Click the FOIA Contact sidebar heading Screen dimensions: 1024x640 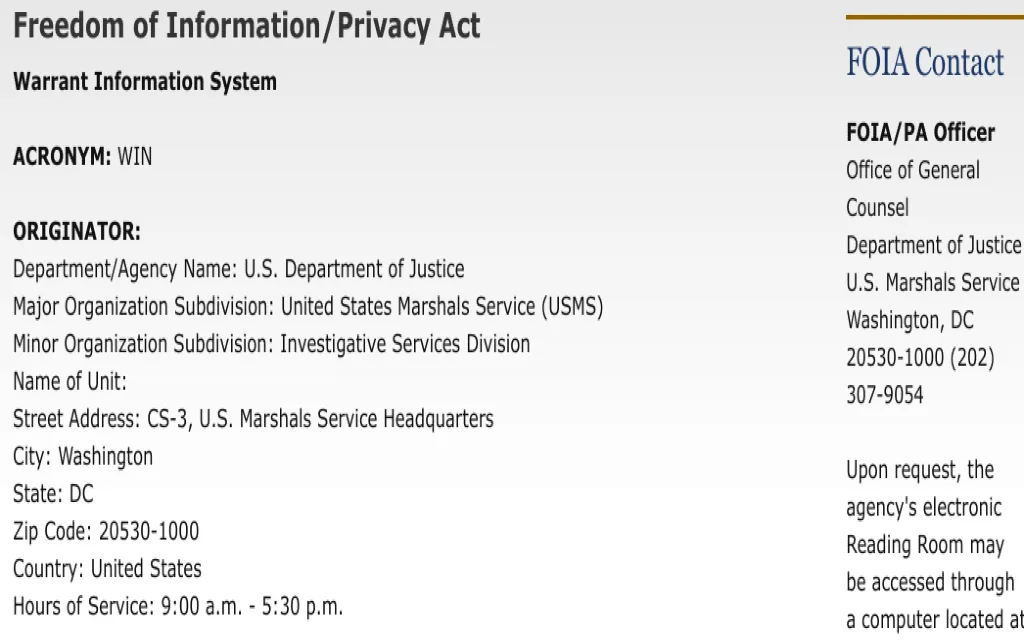tap(925, 63)
